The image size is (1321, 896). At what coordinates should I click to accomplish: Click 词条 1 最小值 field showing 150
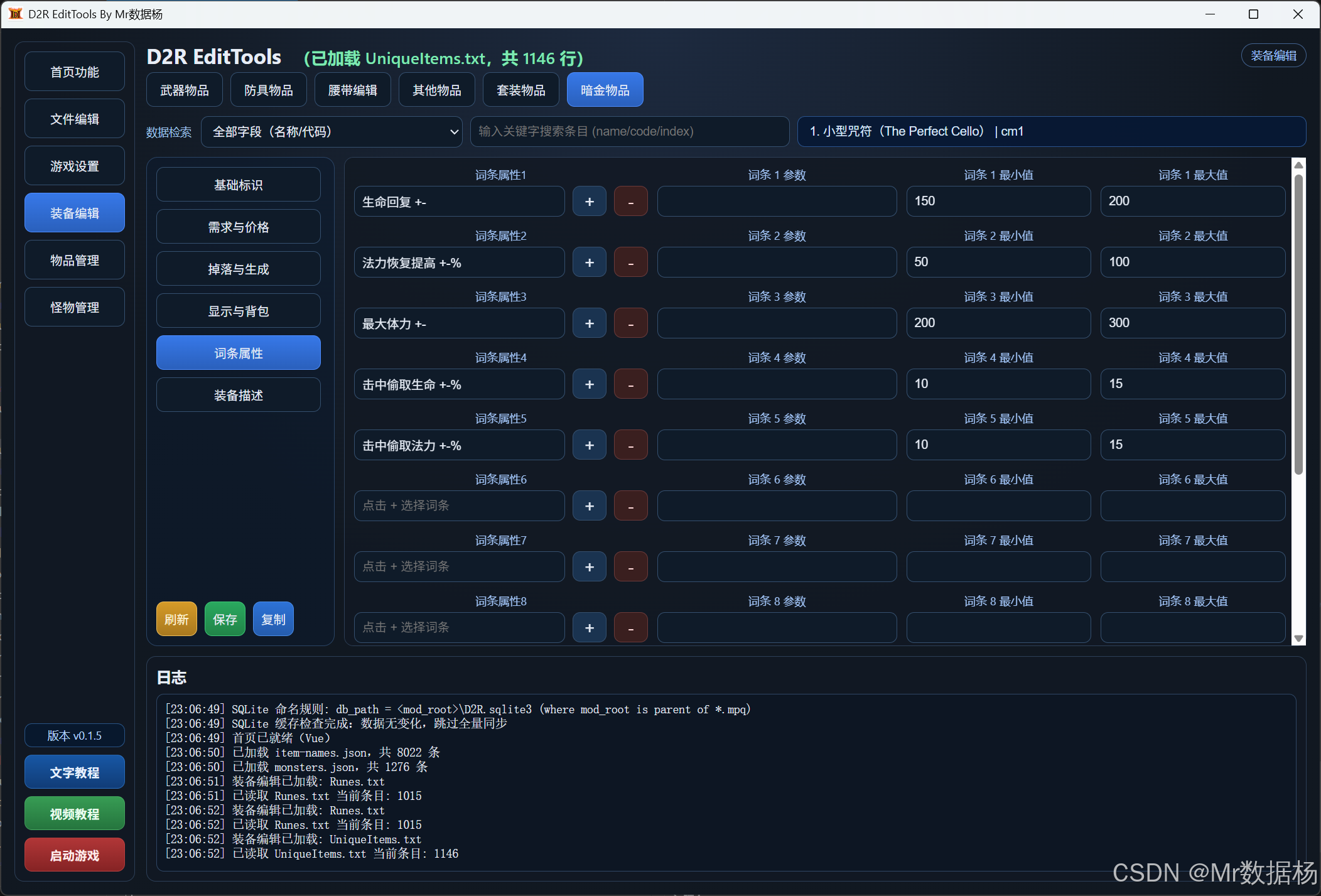(x=998, y=202)
